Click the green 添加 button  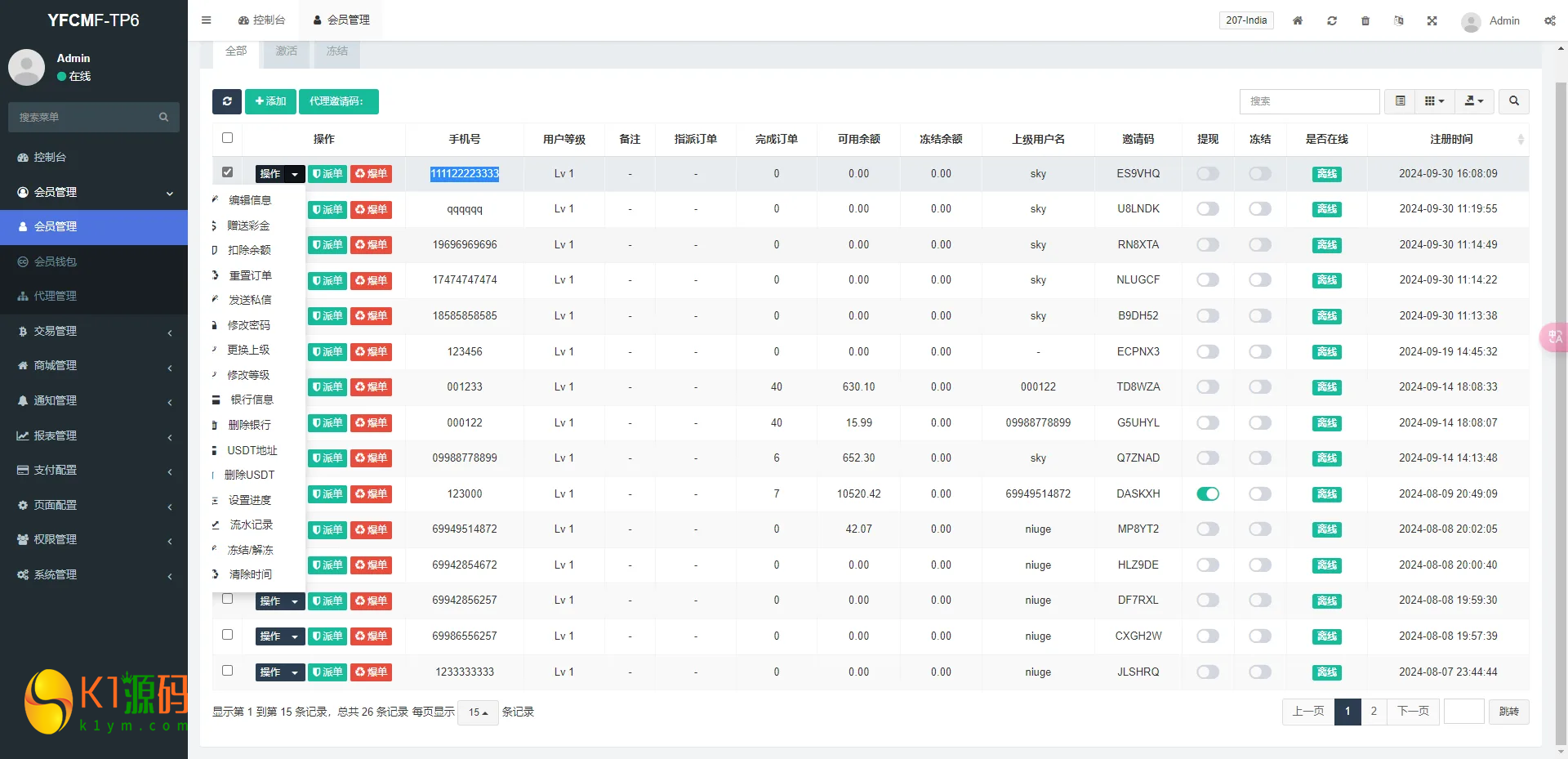270,101
